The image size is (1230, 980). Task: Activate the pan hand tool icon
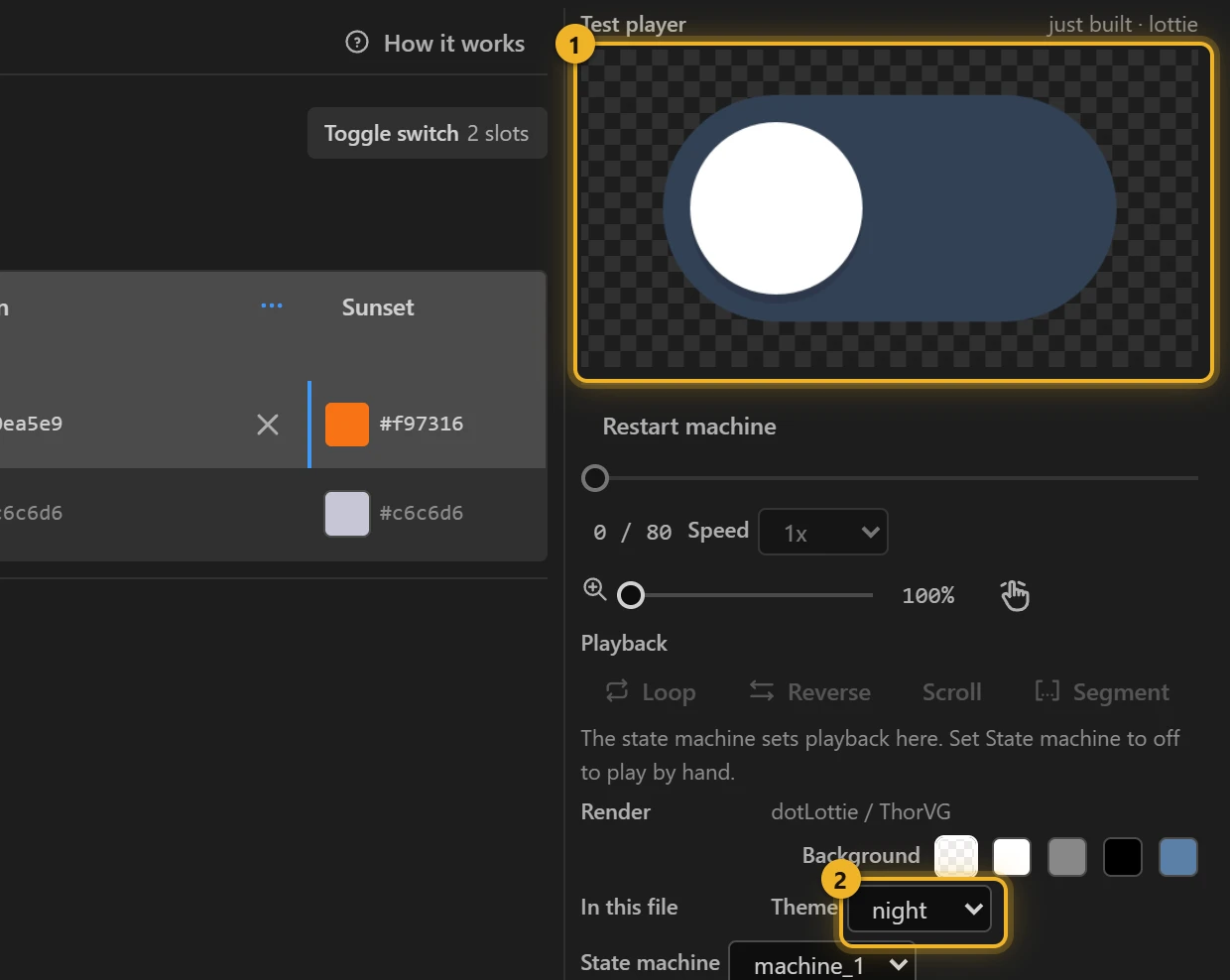pyautogui.click(x=1015, y=595)
